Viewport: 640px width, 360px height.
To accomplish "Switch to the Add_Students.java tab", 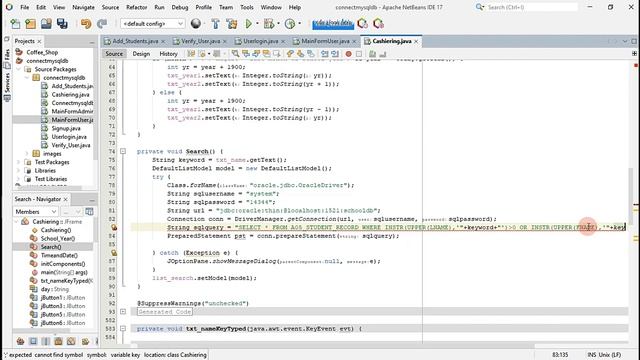I will click(135, 41).
